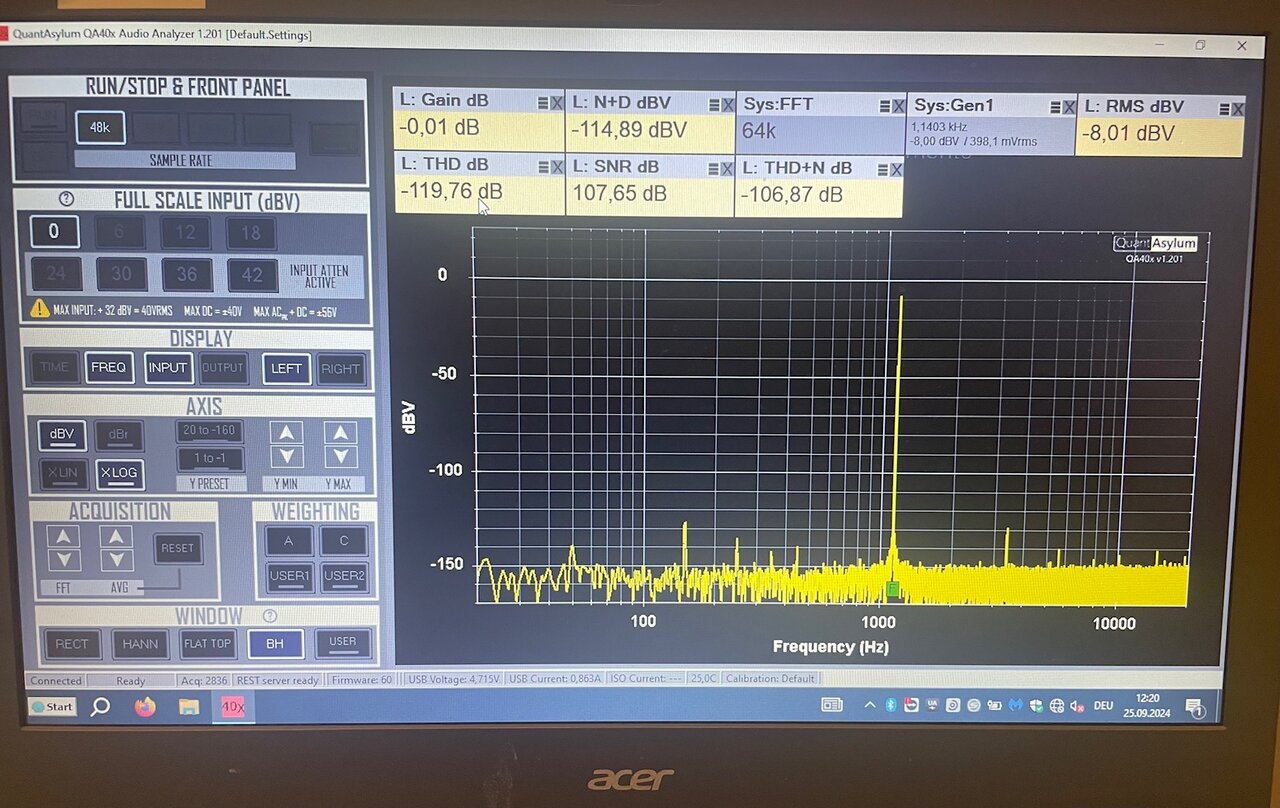Open the Sys:FFT tile menu
This screenshot has width=1280, height=808.
coord(884,106)
